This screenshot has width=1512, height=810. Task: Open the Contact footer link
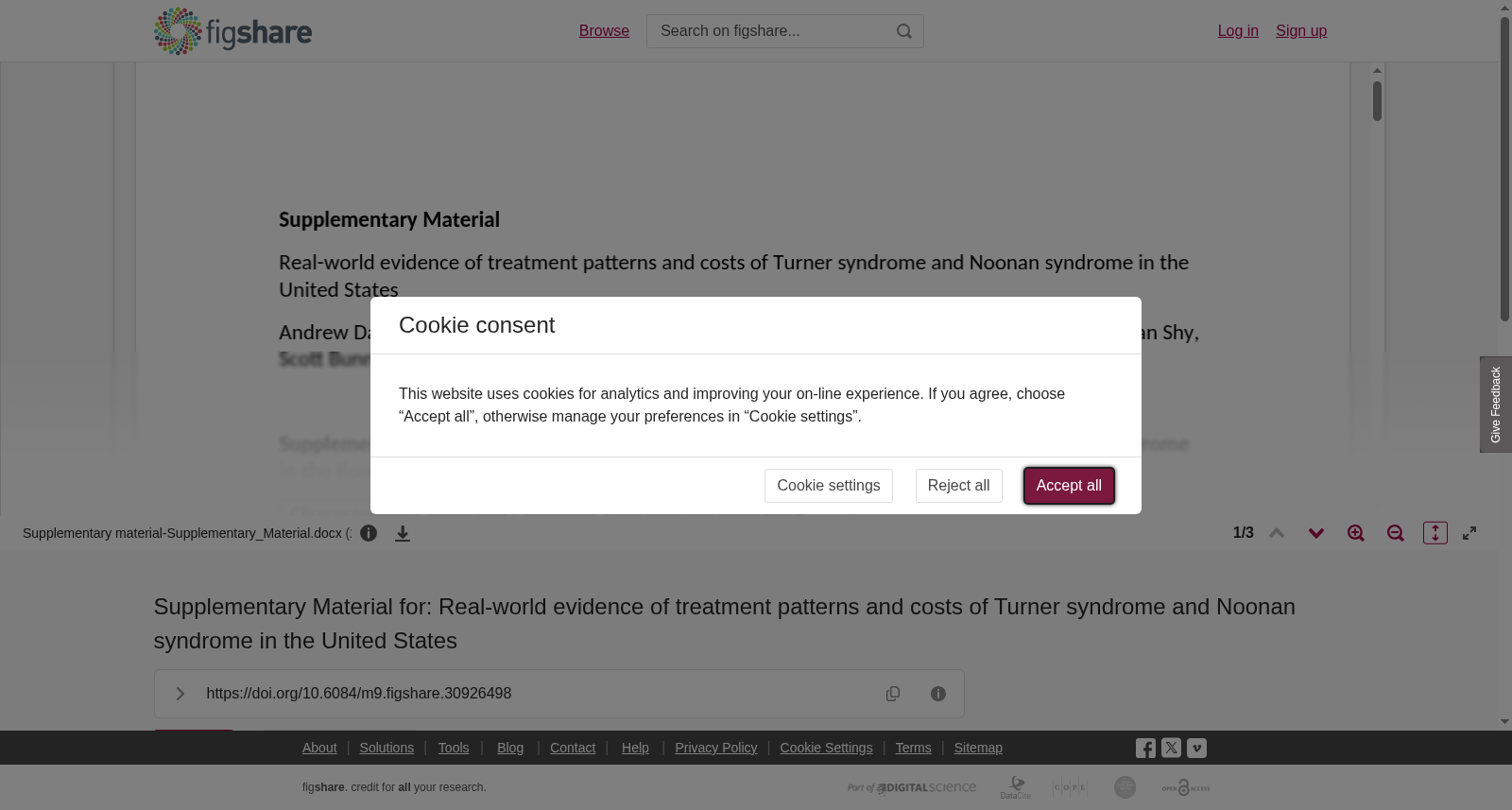573,748
